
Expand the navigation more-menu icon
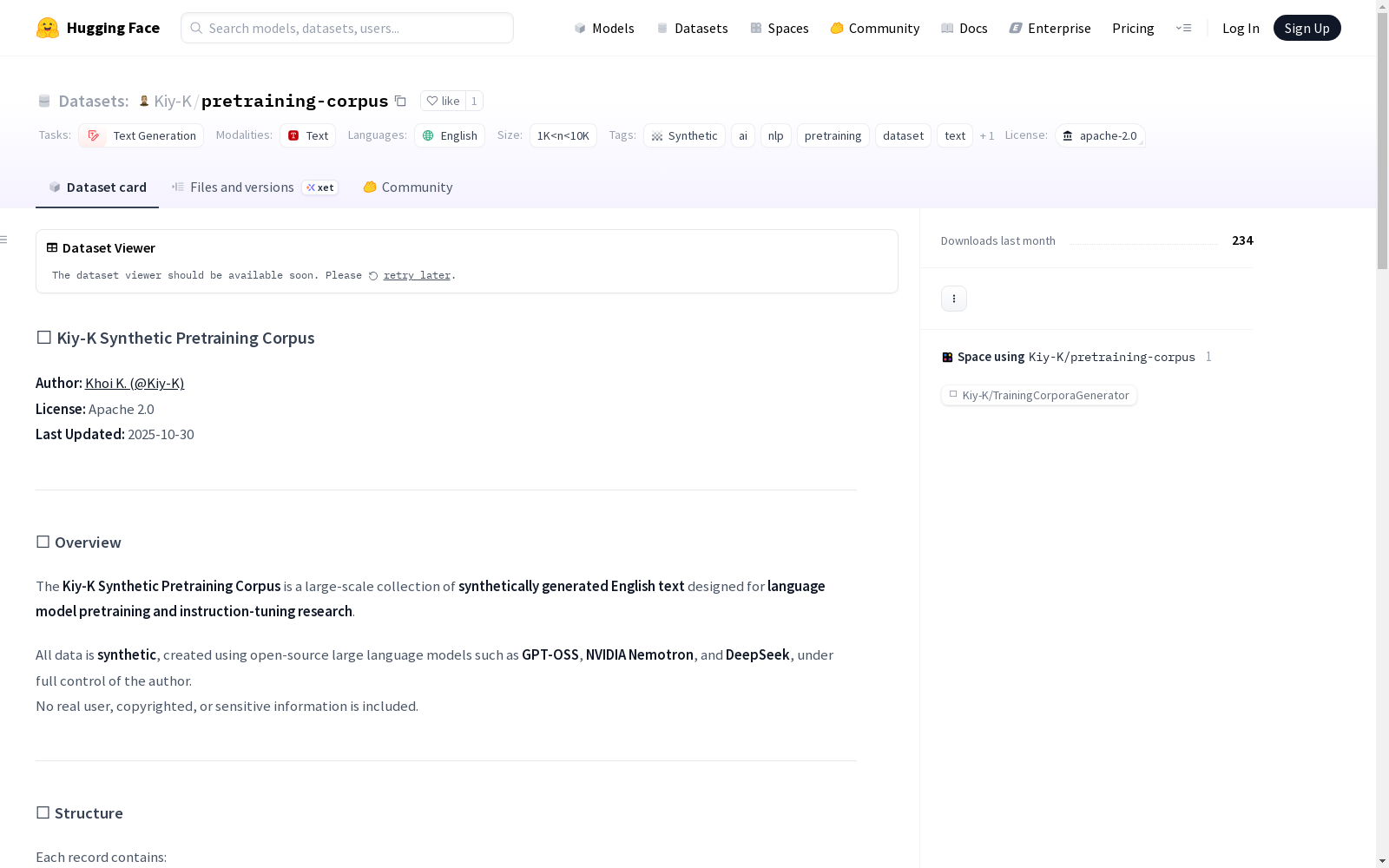pyautogui.click(x=1183, y=28)
